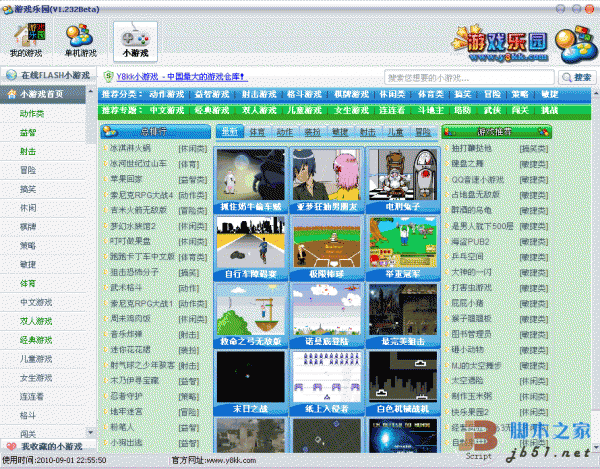600x469 pixels.
Task: Click 格斗游戏 in 推荐分类 bar
Action: tap(305, 94)
